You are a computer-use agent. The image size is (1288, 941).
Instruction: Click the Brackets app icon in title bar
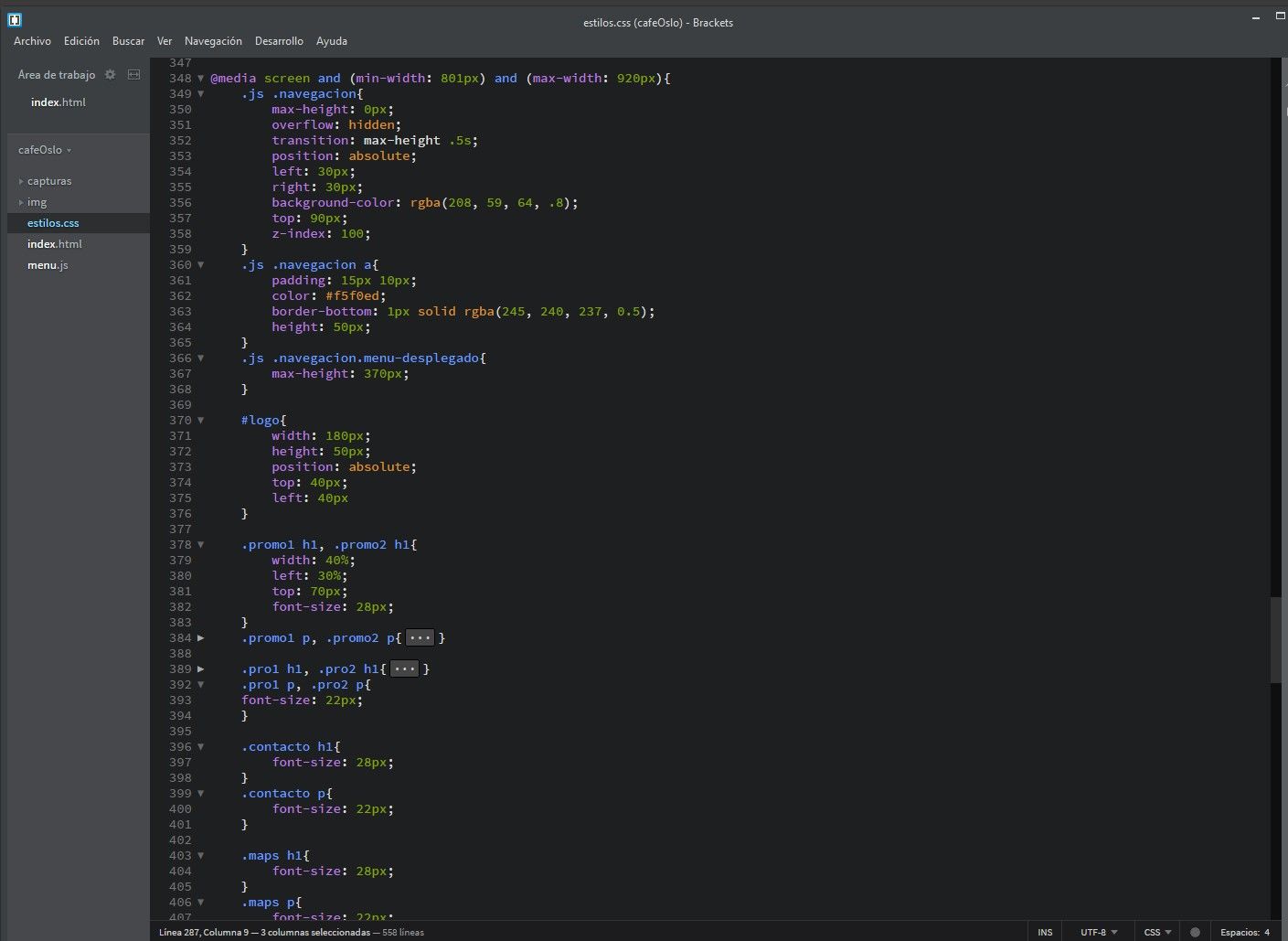coord(15,19)
